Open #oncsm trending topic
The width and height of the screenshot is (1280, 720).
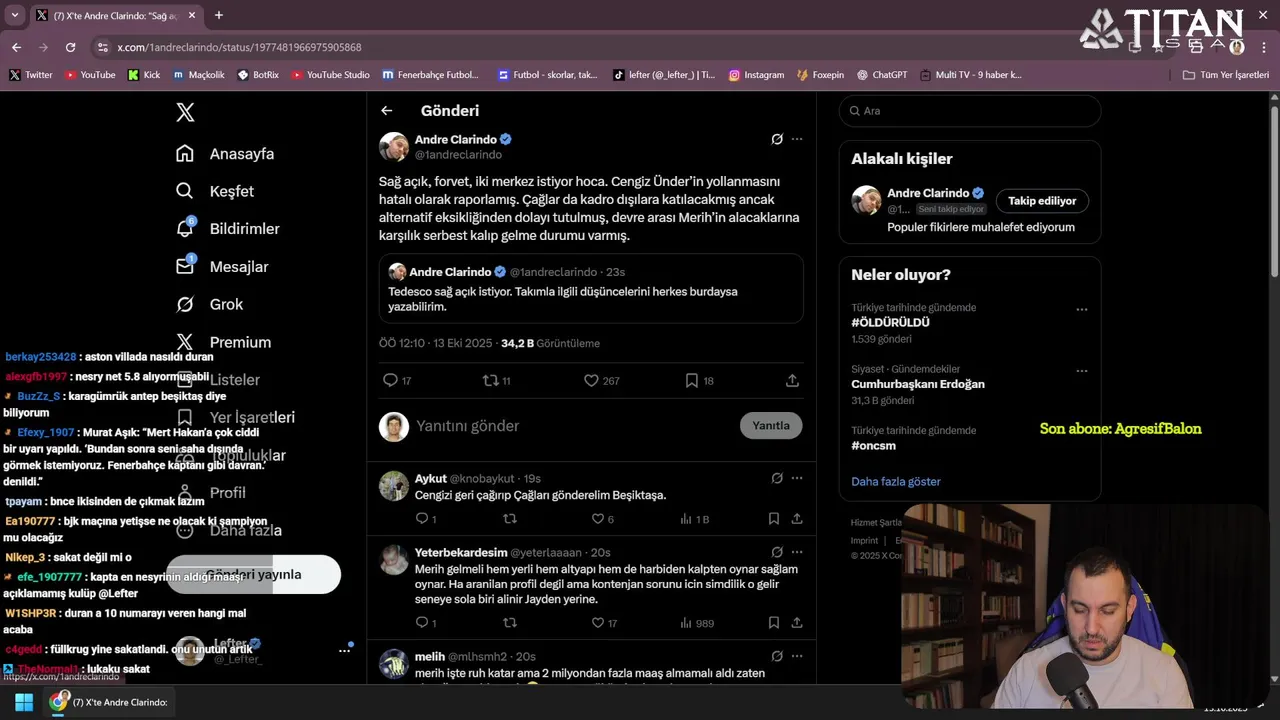[873, 445]
